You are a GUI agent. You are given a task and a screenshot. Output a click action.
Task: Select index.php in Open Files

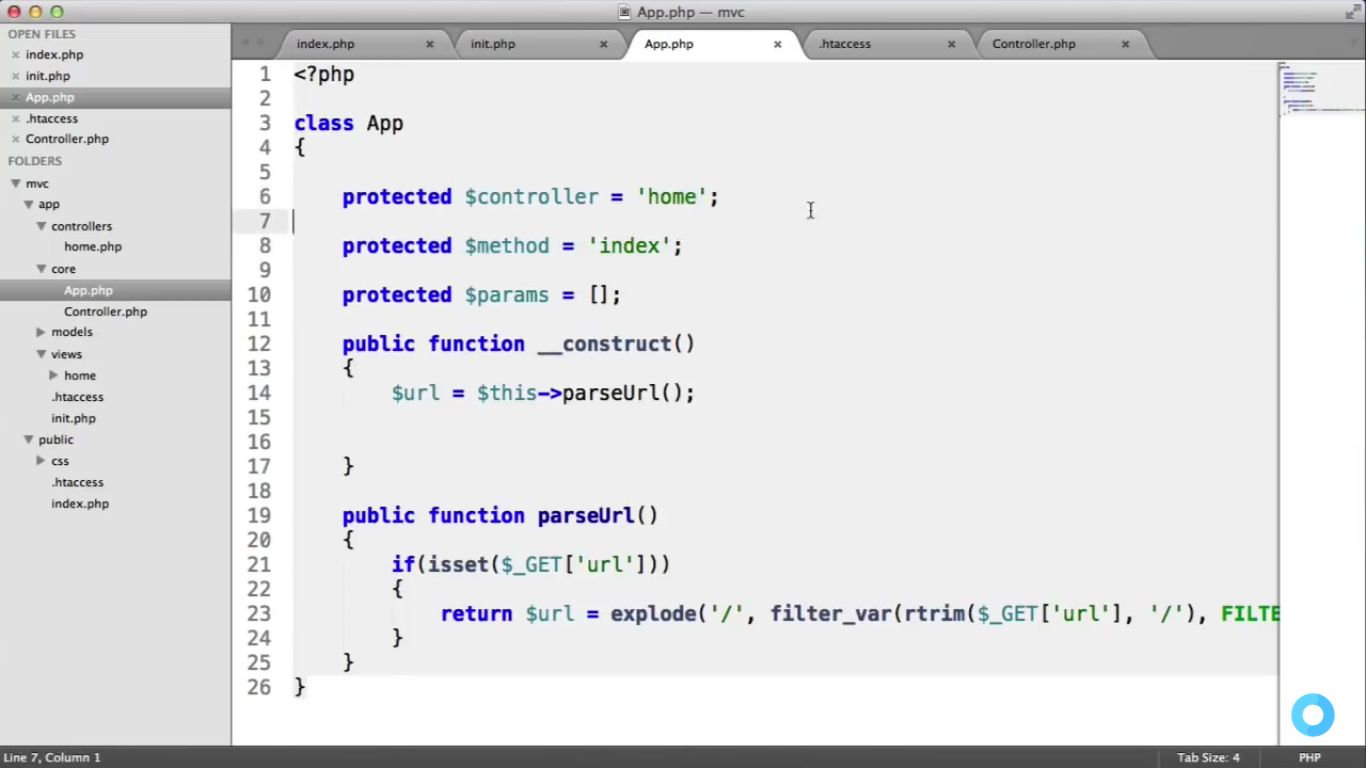click(x=55, y=55)
